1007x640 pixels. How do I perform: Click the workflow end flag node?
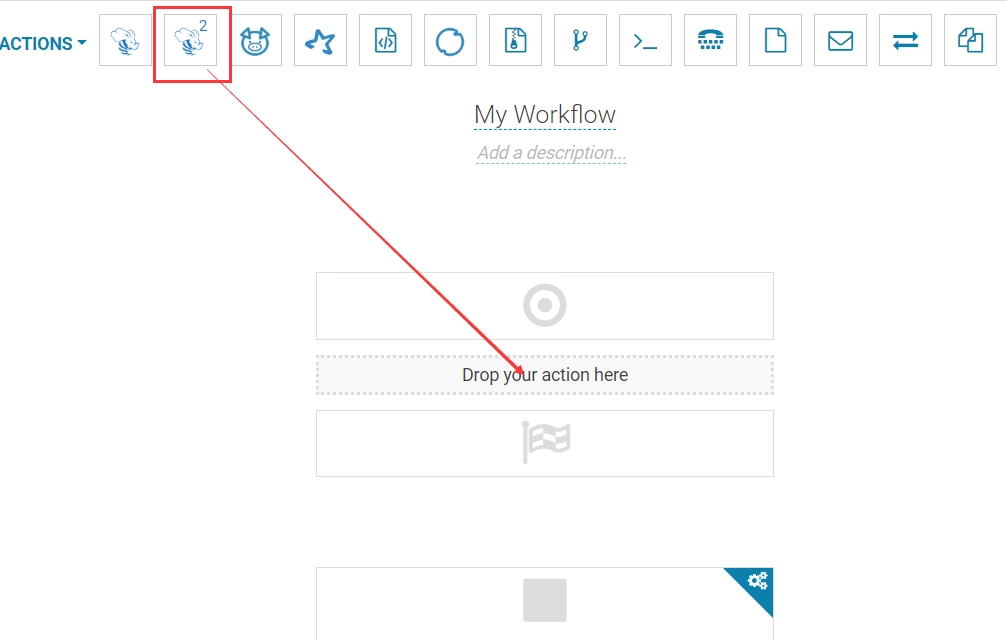(545, 443)
